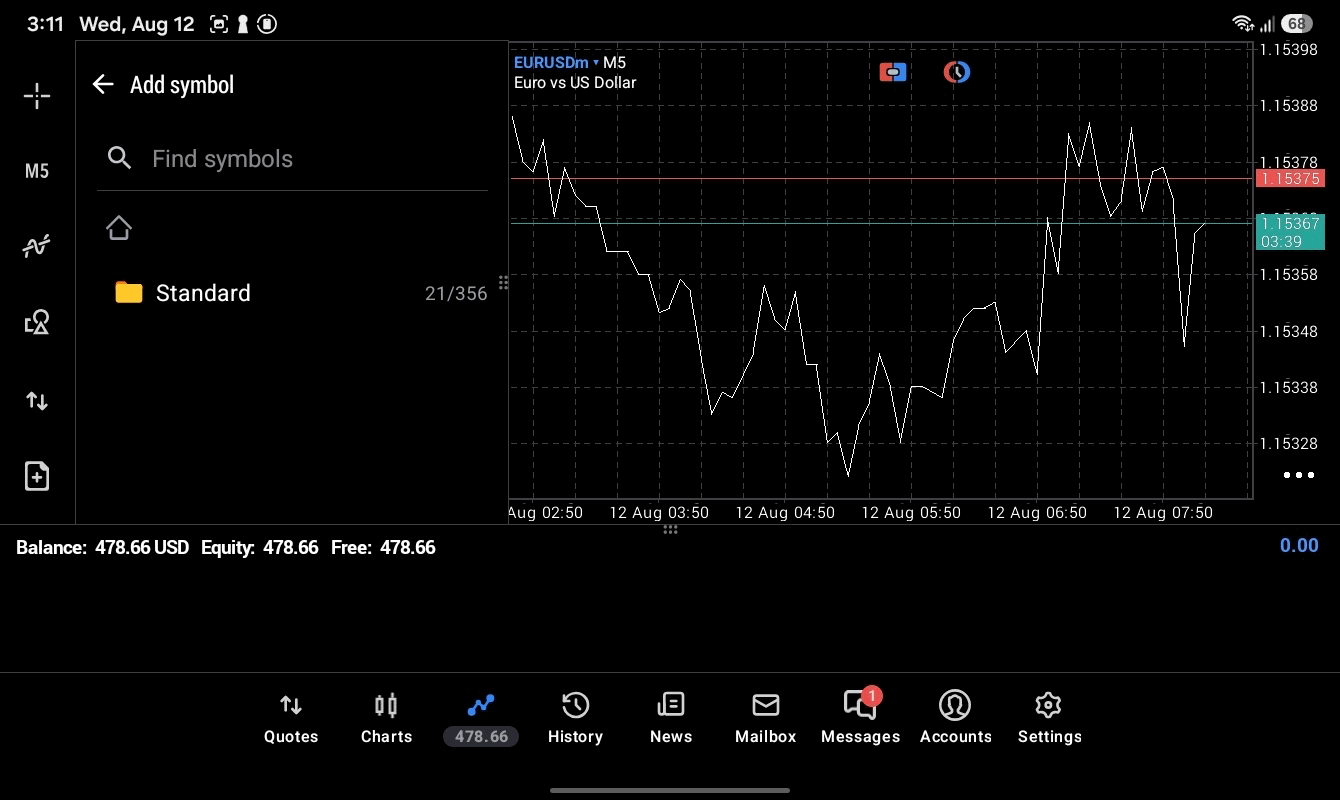Open the M5 timeframe selector
The width and height of the screenshot is (1340, 800).
pyautogui.click(x=37, y=171)
